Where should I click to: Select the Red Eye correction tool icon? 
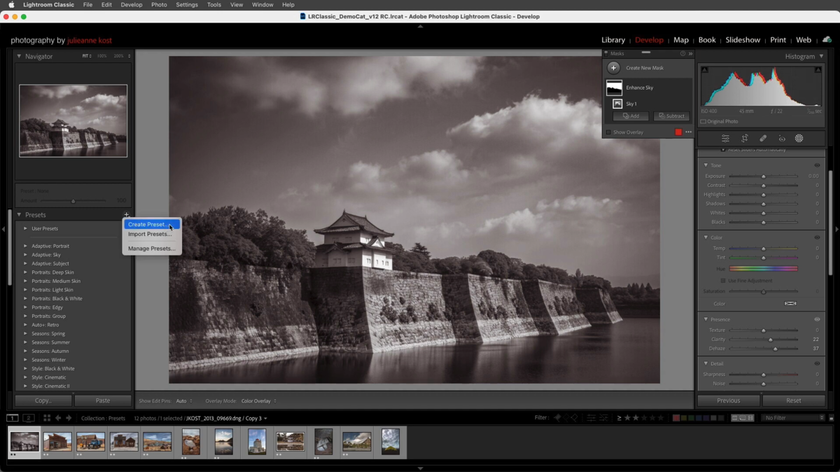click(x=782, y=138)
